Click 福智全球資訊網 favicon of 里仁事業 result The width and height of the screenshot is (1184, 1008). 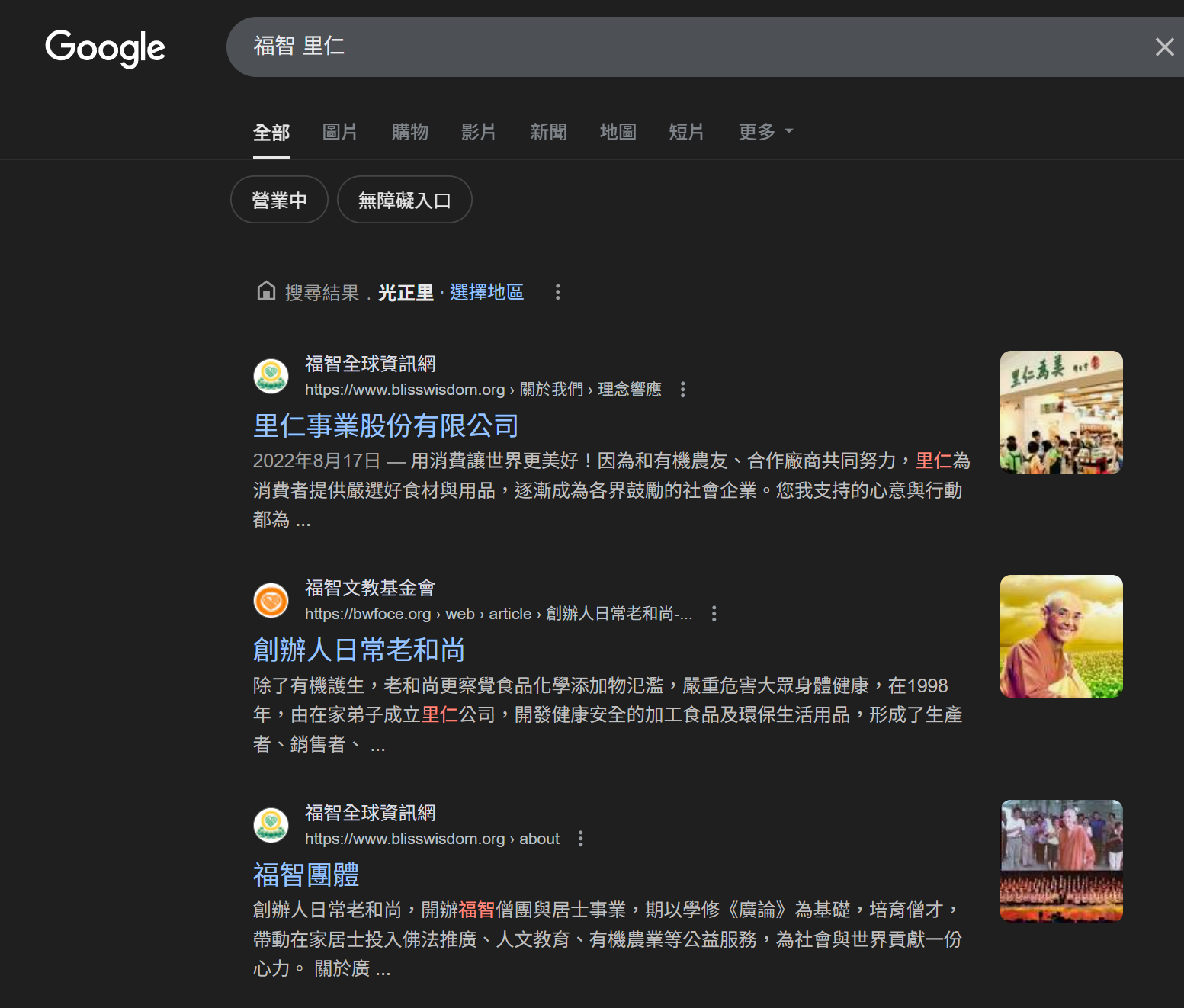pyautogui.click(x=271, y=376)
